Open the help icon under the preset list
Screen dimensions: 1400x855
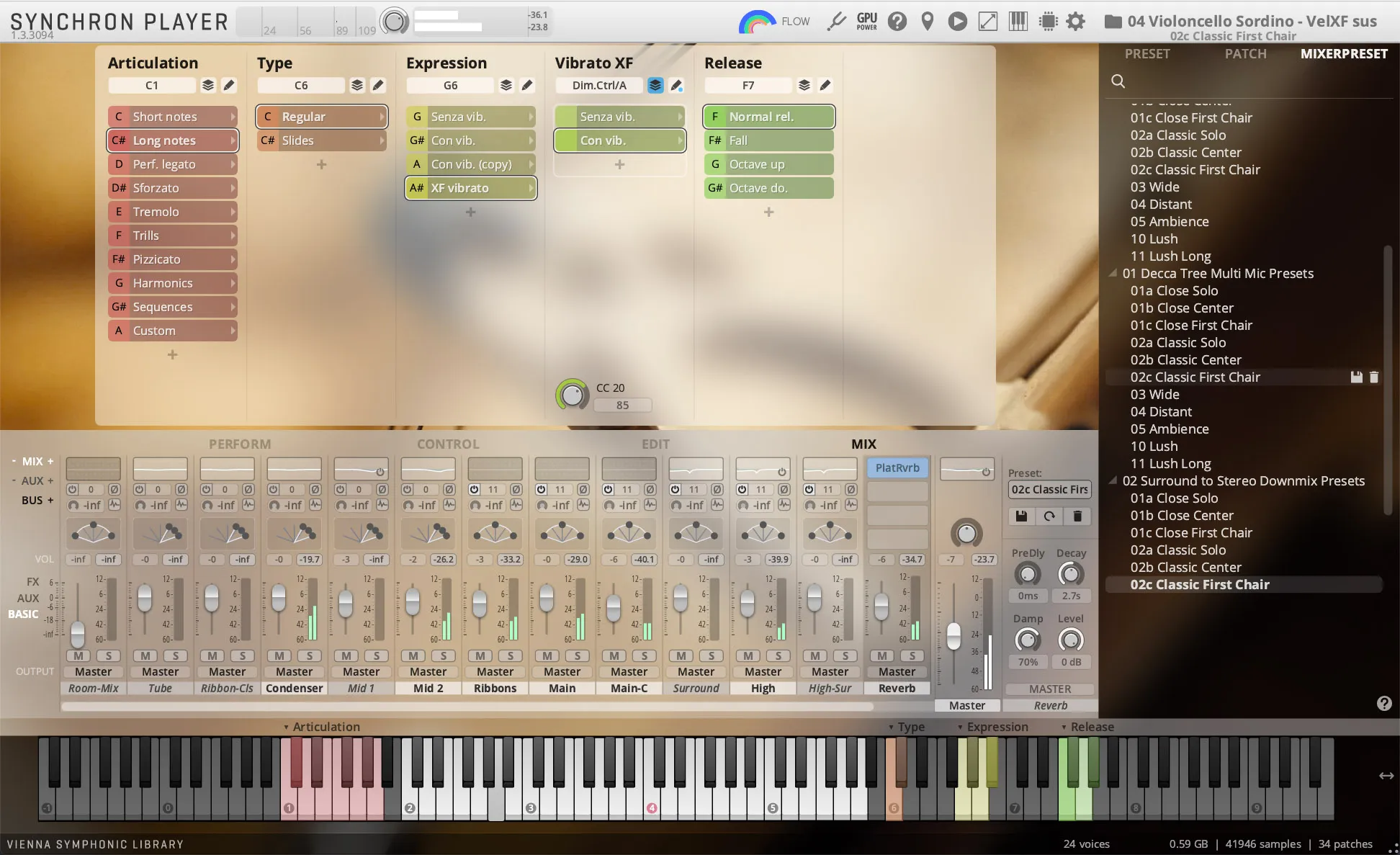pos(1384,704)
